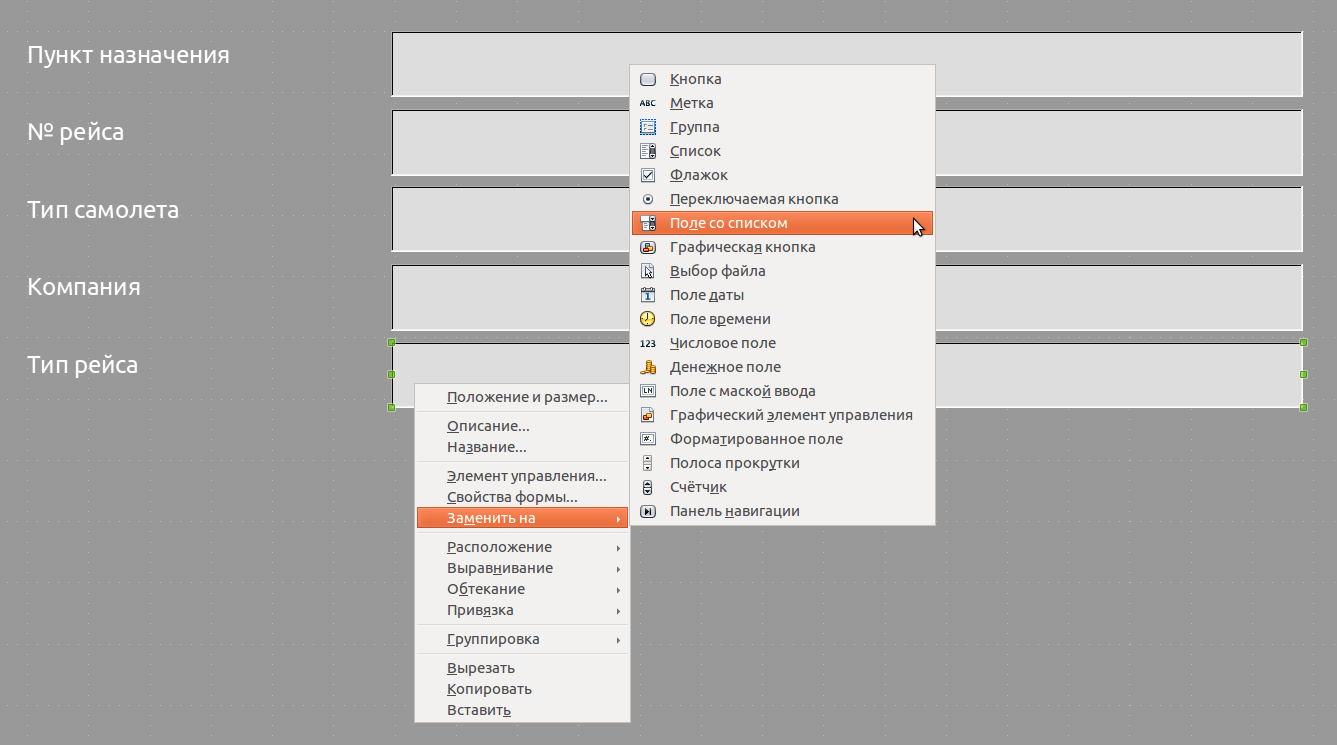Expand the Обтекание submenu

pos(522,589)
